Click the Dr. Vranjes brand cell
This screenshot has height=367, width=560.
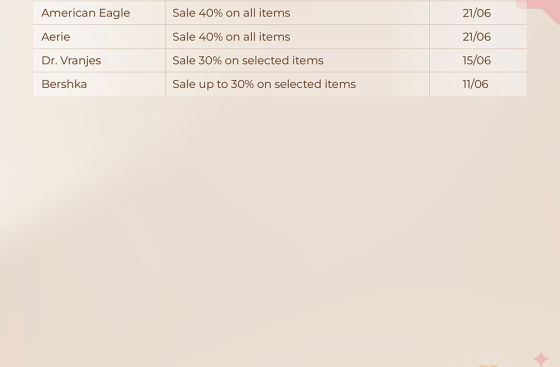tap(99, 60)
